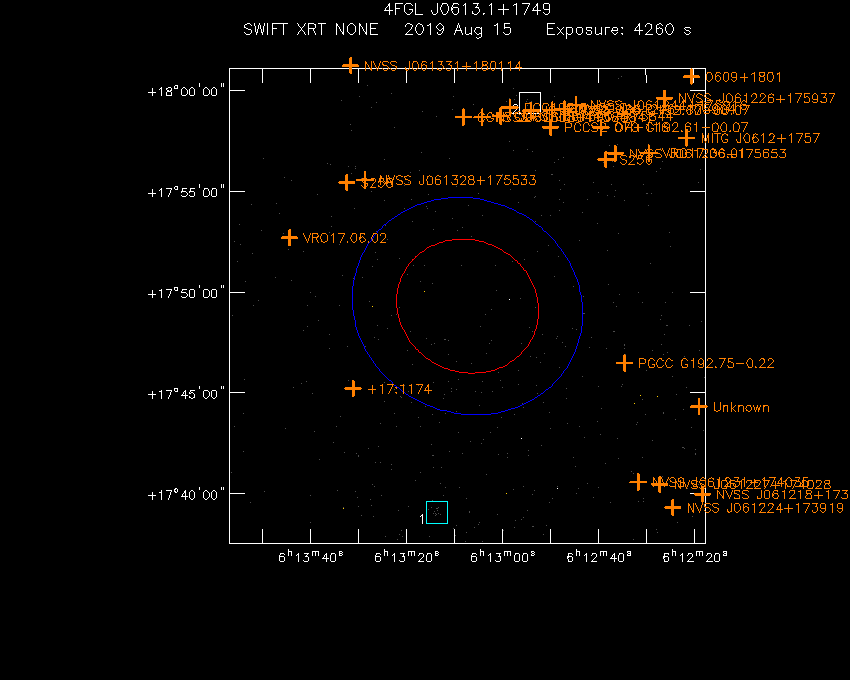The width and height of the screenshot is (850, 680).
Task: Select the MITG J0612+1757 label
Action: (761, 138)
